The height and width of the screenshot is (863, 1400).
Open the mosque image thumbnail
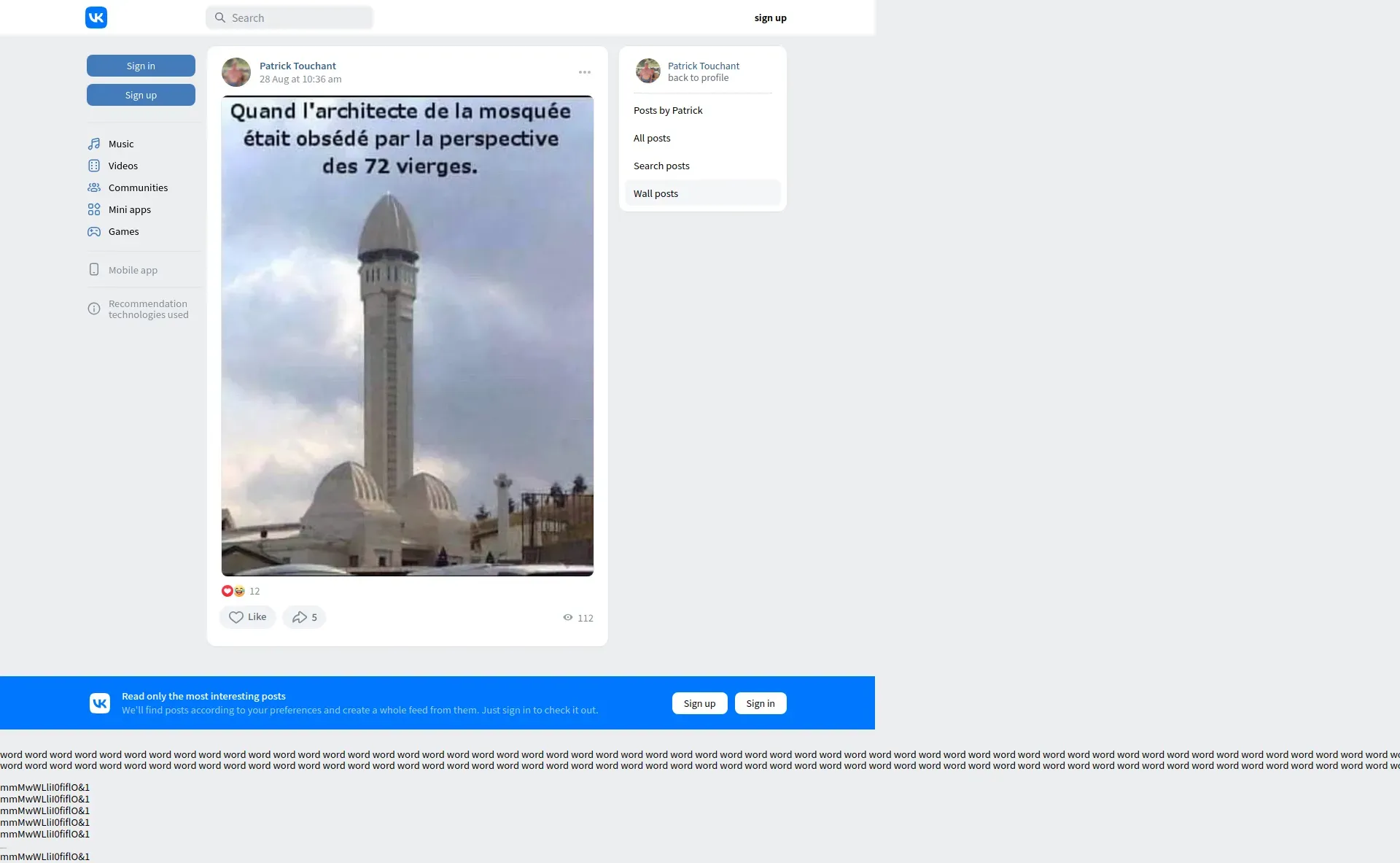pos(407,336)
